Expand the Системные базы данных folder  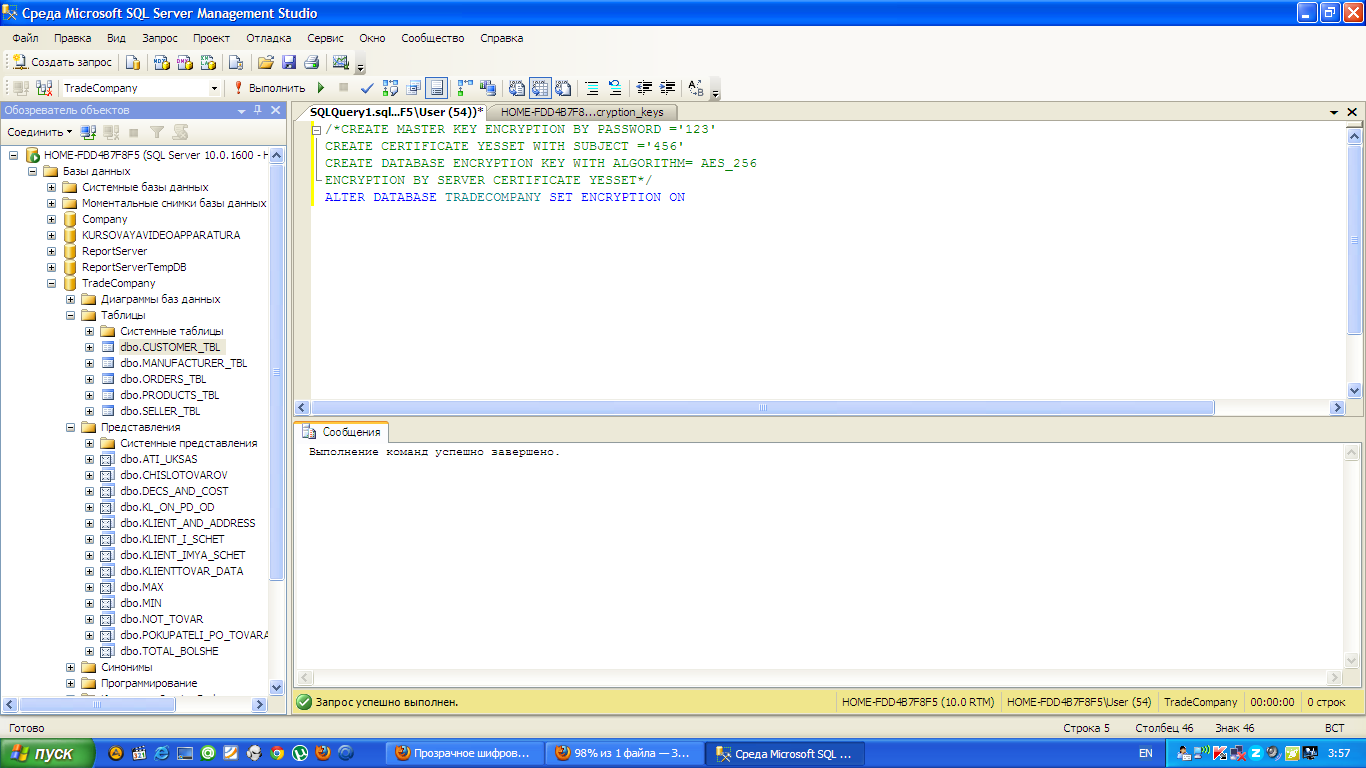click(x=51, y=187)
